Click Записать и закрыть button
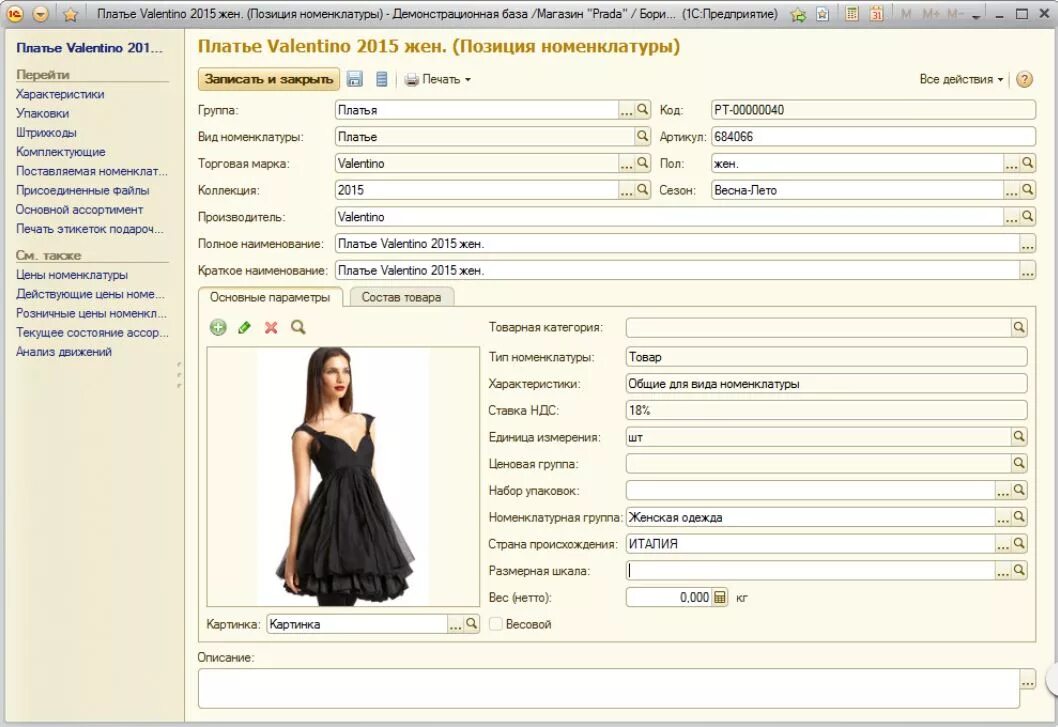 pos(269,79)
